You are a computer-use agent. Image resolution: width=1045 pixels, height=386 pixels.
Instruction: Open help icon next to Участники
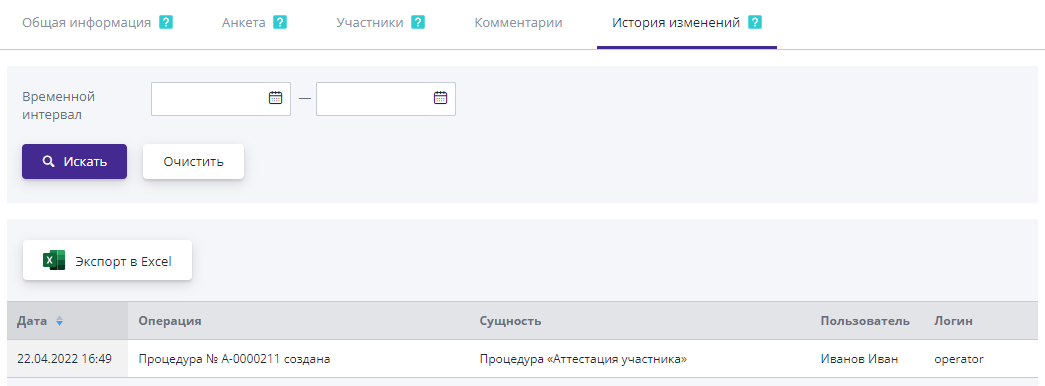pyautogui.click(x=419, y=23)
